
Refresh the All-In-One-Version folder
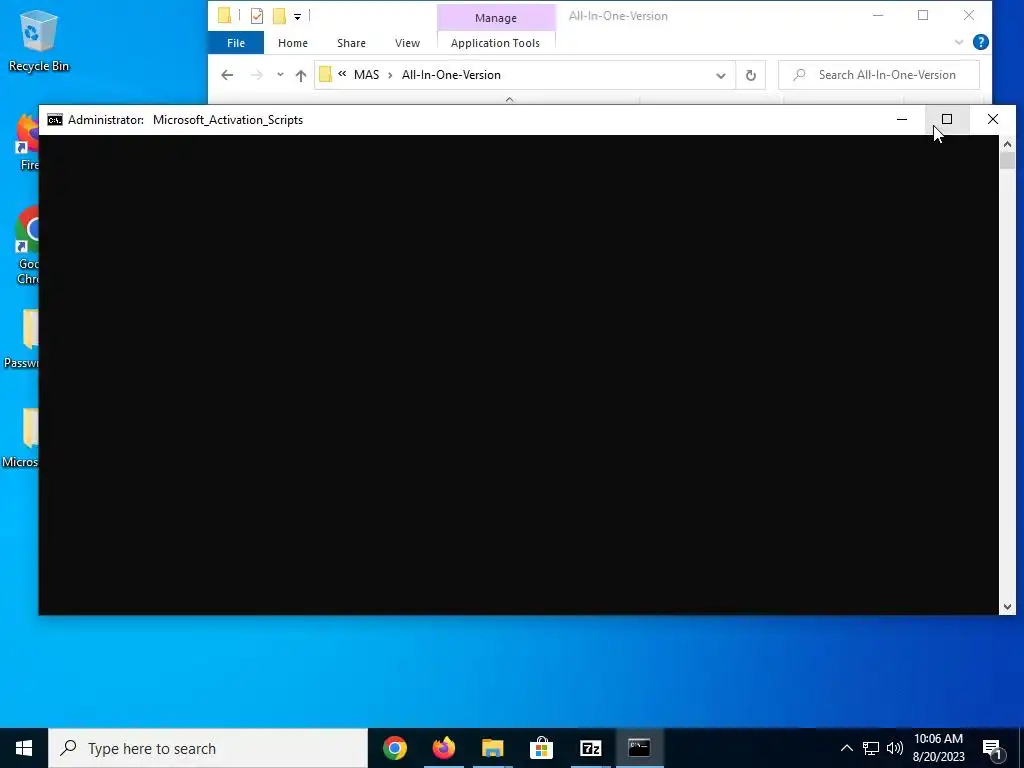pos(750,76)
